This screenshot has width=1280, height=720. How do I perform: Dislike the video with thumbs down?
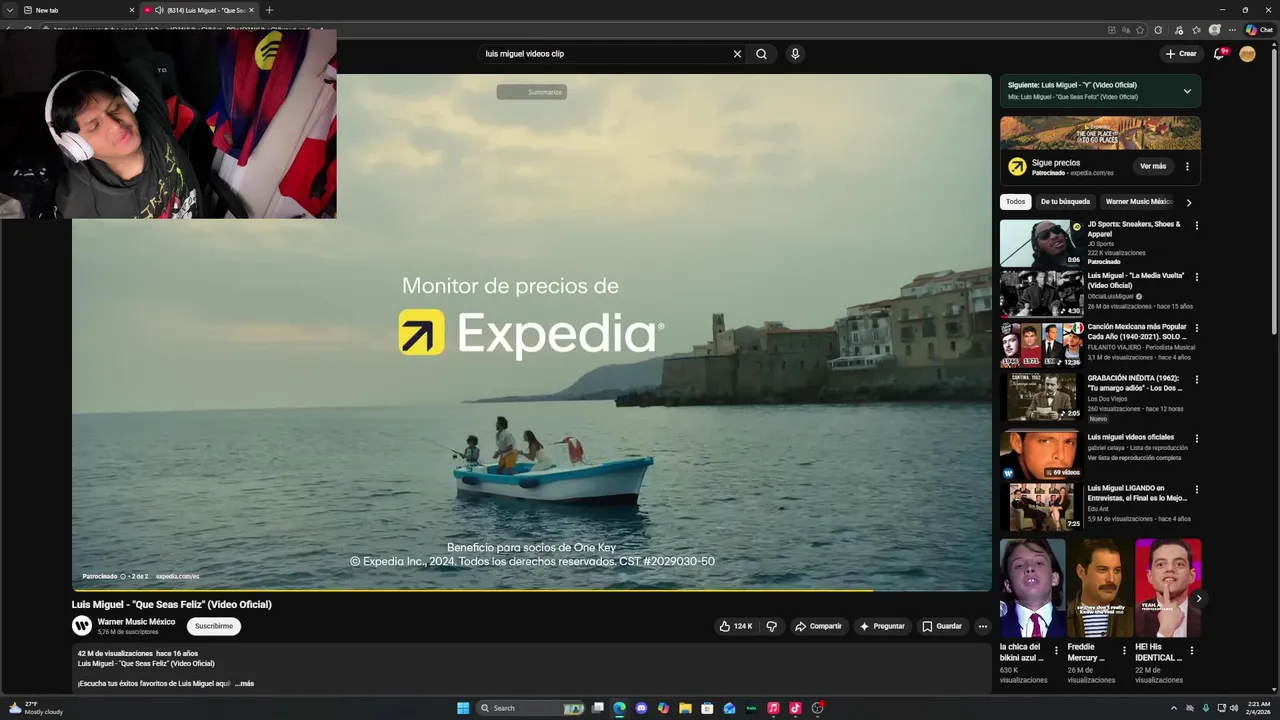click(771, 626)
